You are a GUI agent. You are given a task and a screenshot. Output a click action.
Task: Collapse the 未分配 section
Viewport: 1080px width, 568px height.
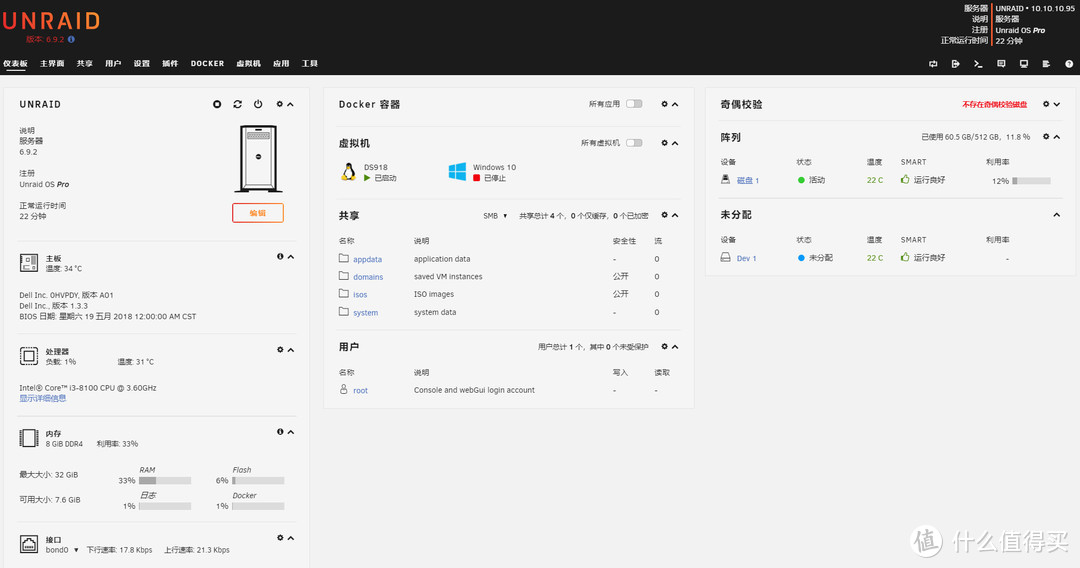click(x=1057, y=215)
